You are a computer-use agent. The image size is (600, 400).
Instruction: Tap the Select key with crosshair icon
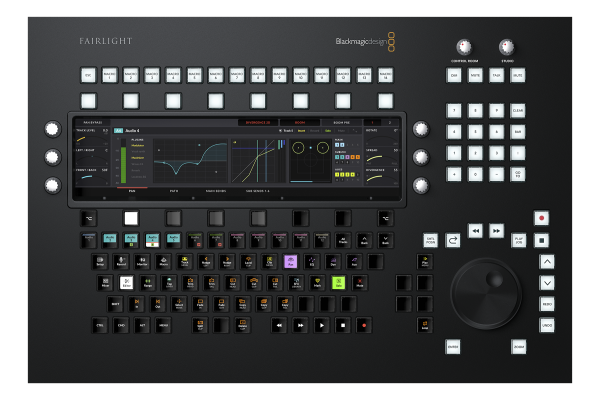tap(179, 304)
